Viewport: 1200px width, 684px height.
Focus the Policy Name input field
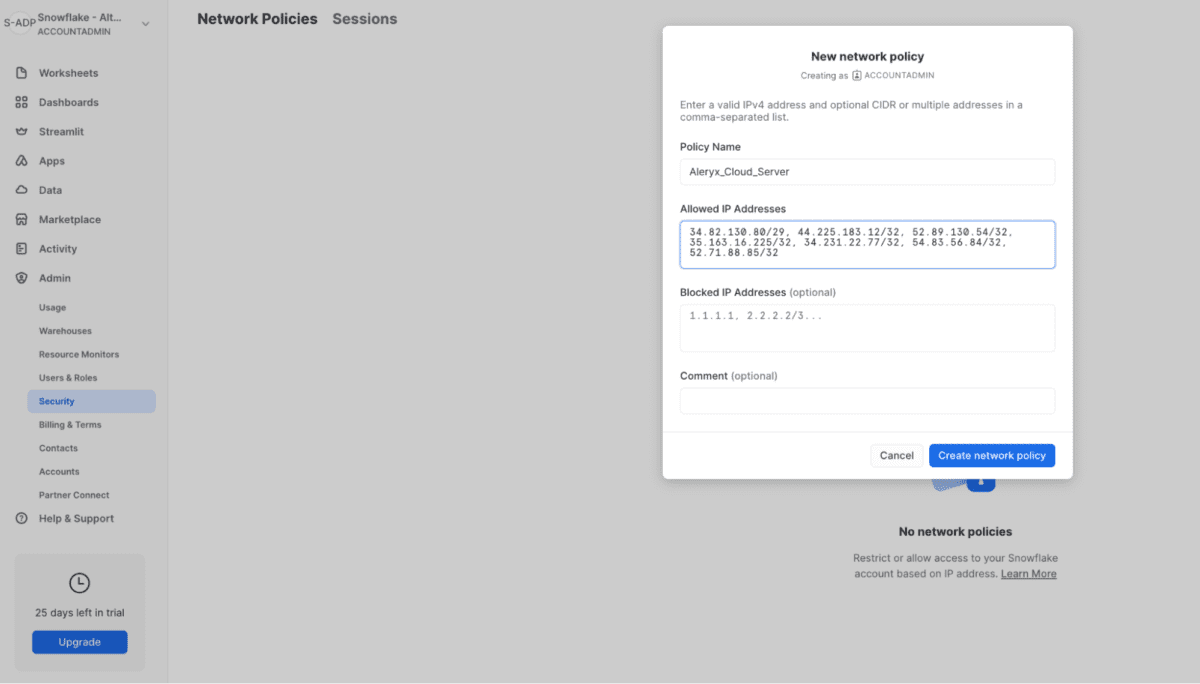pos(866,171)
